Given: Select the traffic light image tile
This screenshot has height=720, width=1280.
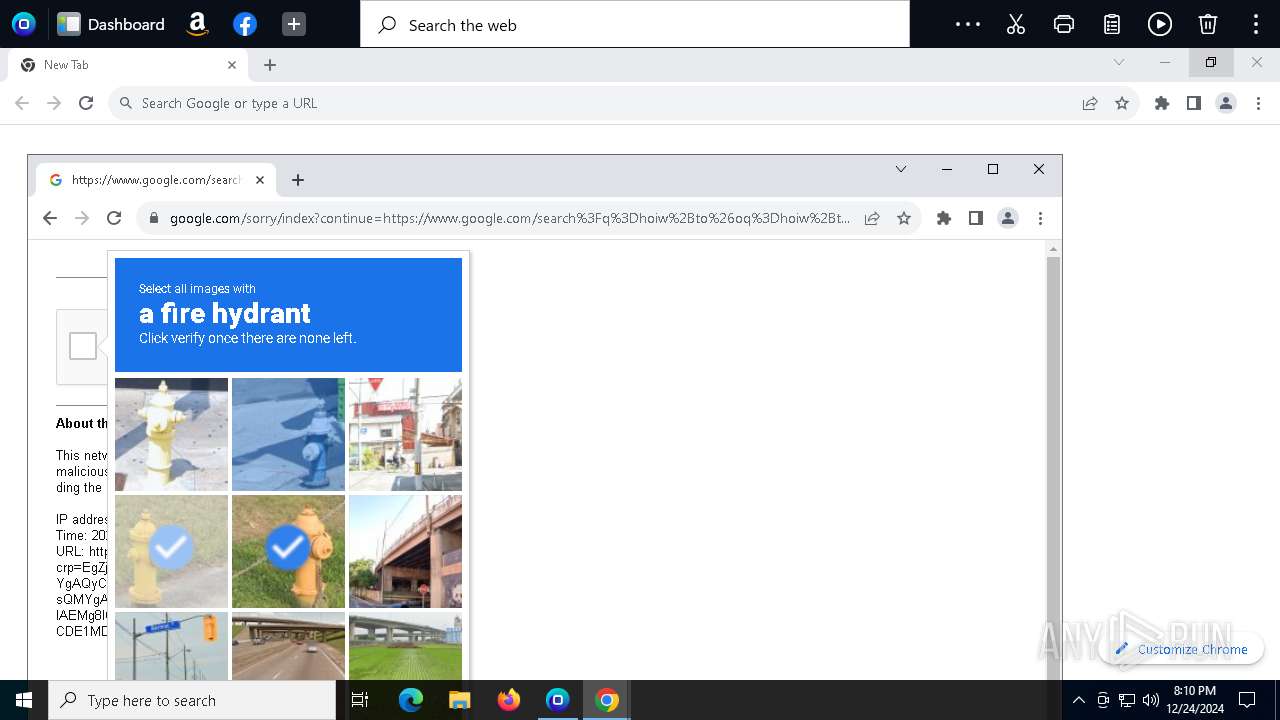Looking at the screenshot, I should [x=171, y=646].
